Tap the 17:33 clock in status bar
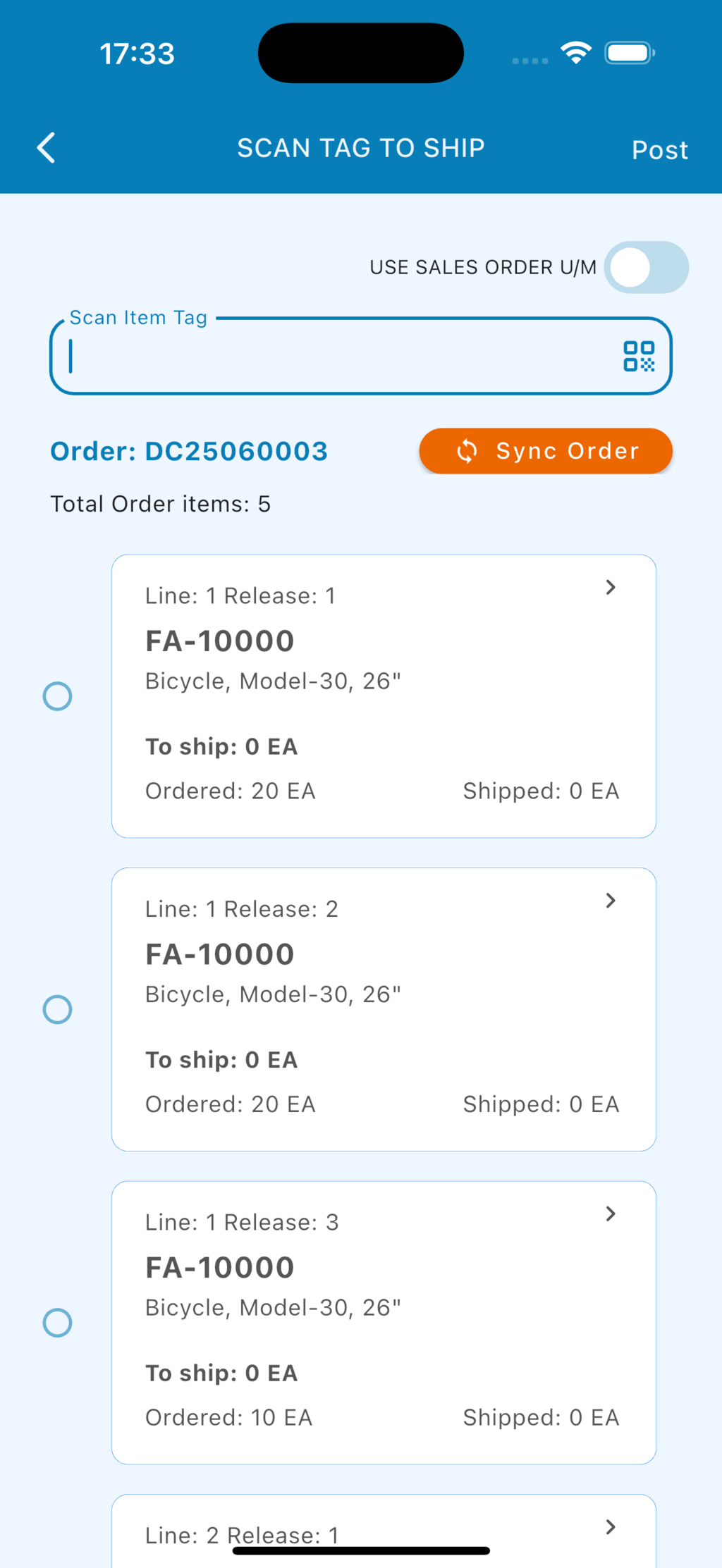This screenshot has height=1568, width=722. [x=137, y=54]
